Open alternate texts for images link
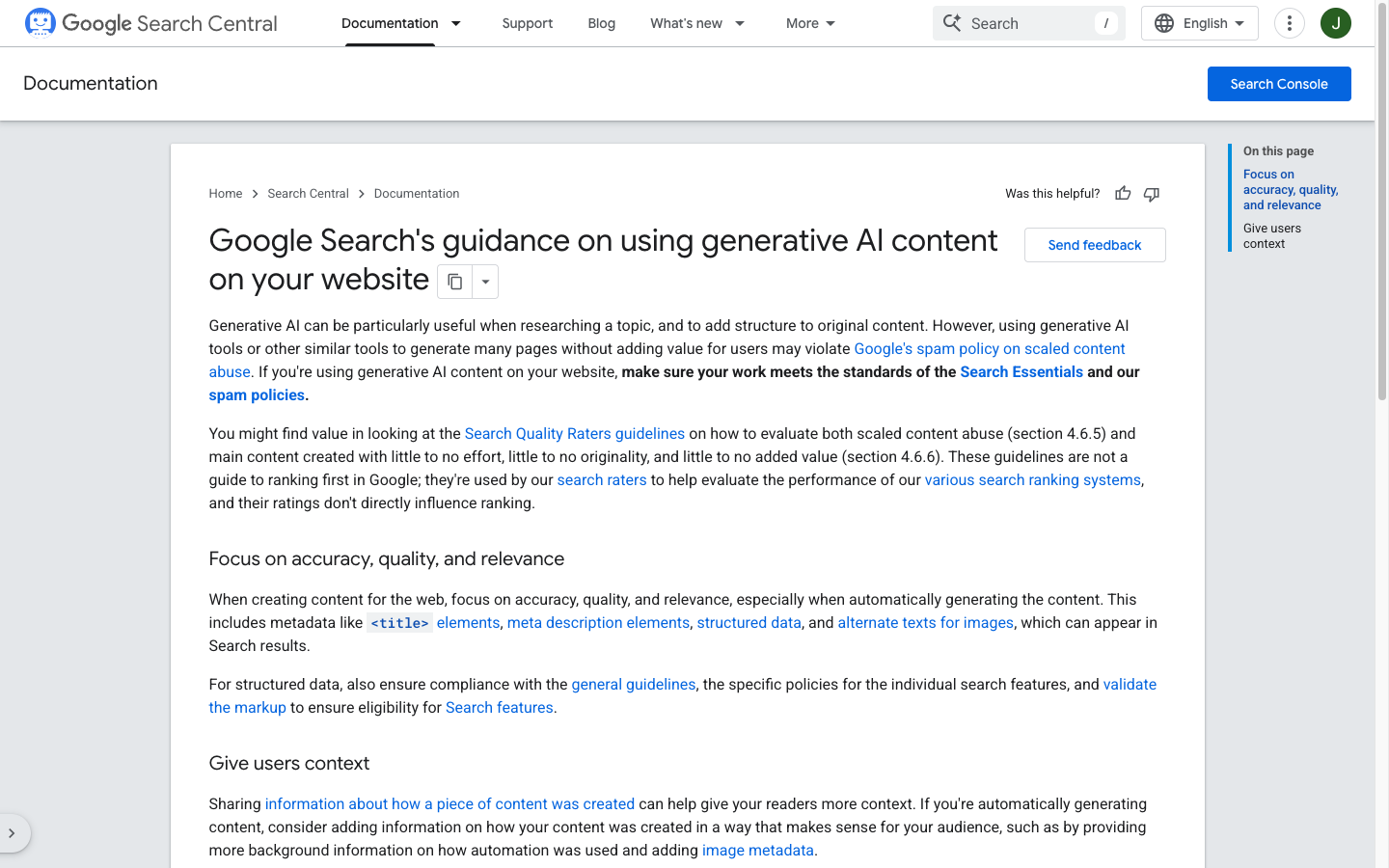 tap(926, 623)
